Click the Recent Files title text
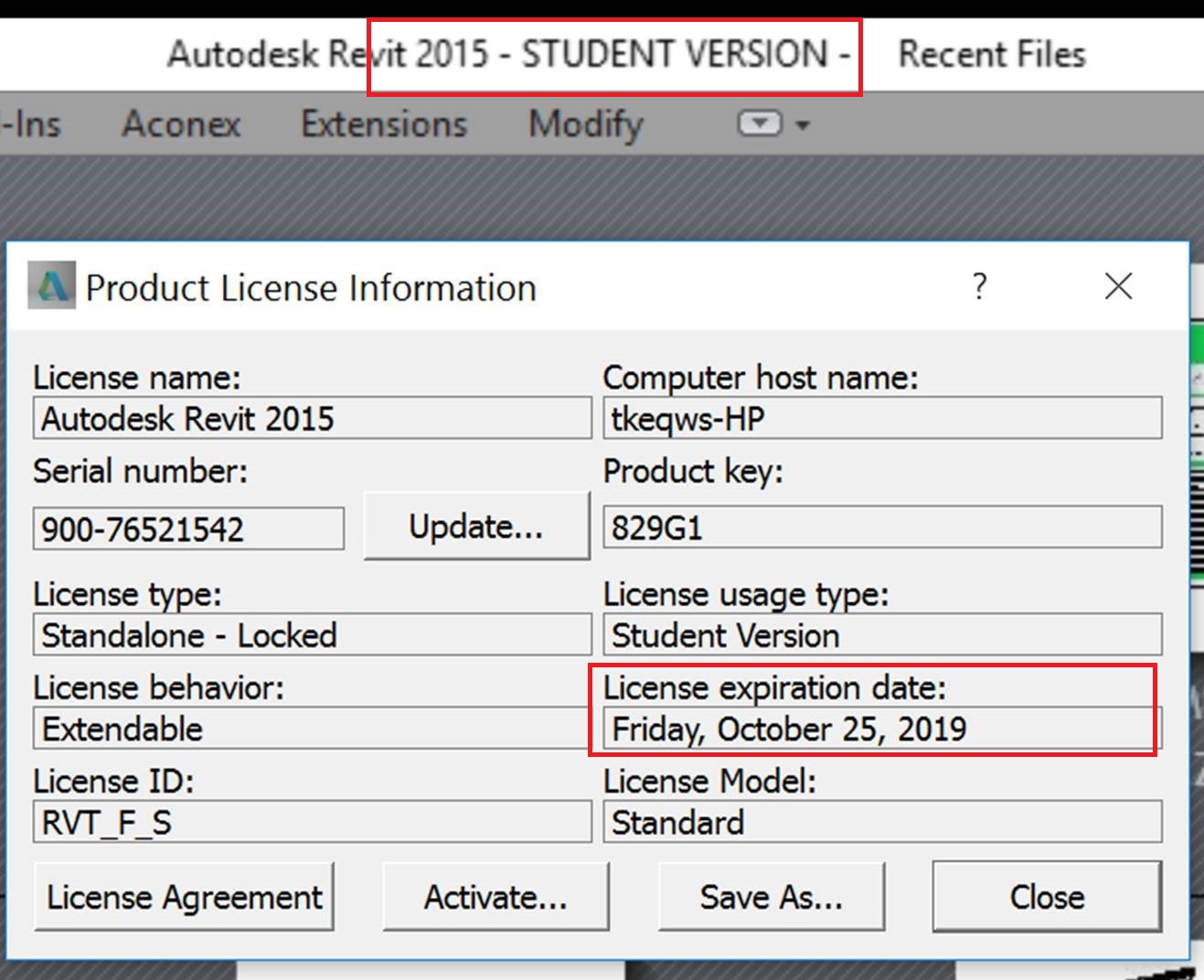 click(x=992, y=54)
